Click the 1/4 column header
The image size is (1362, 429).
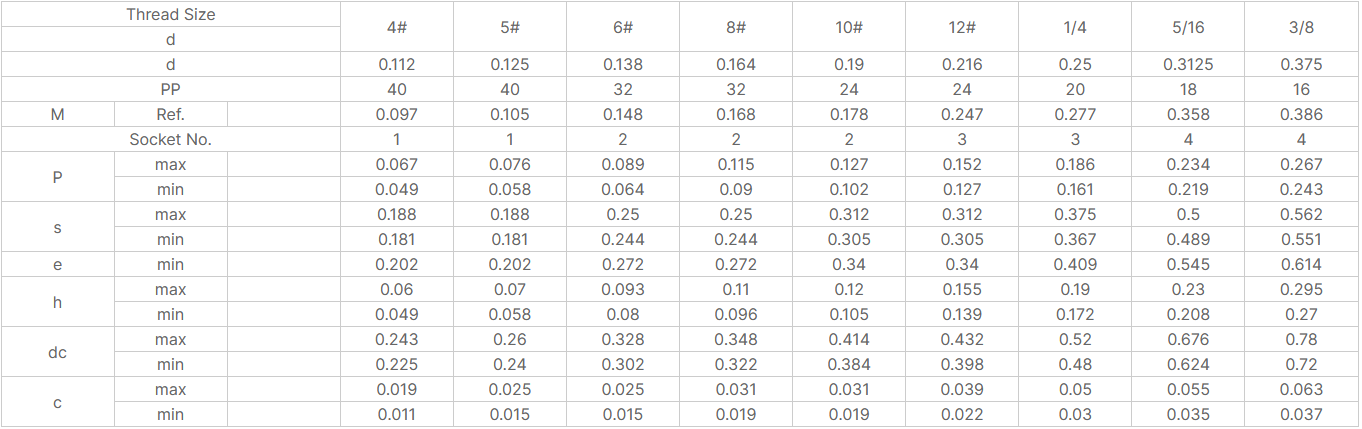coord(1075,27)
